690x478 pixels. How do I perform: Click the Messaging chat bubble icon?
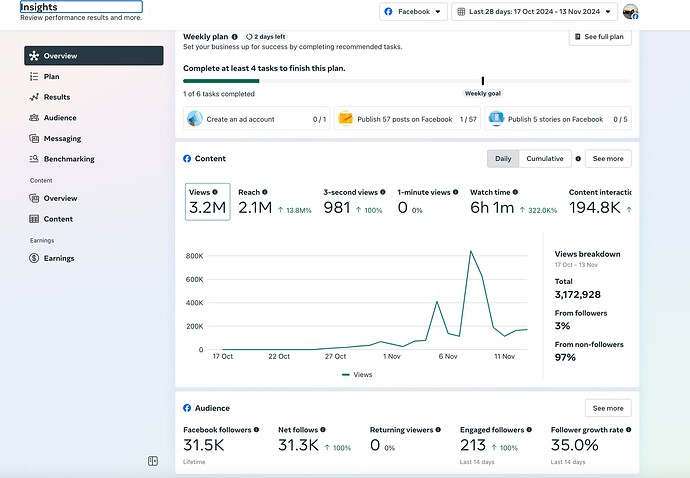tap(34, 139)
